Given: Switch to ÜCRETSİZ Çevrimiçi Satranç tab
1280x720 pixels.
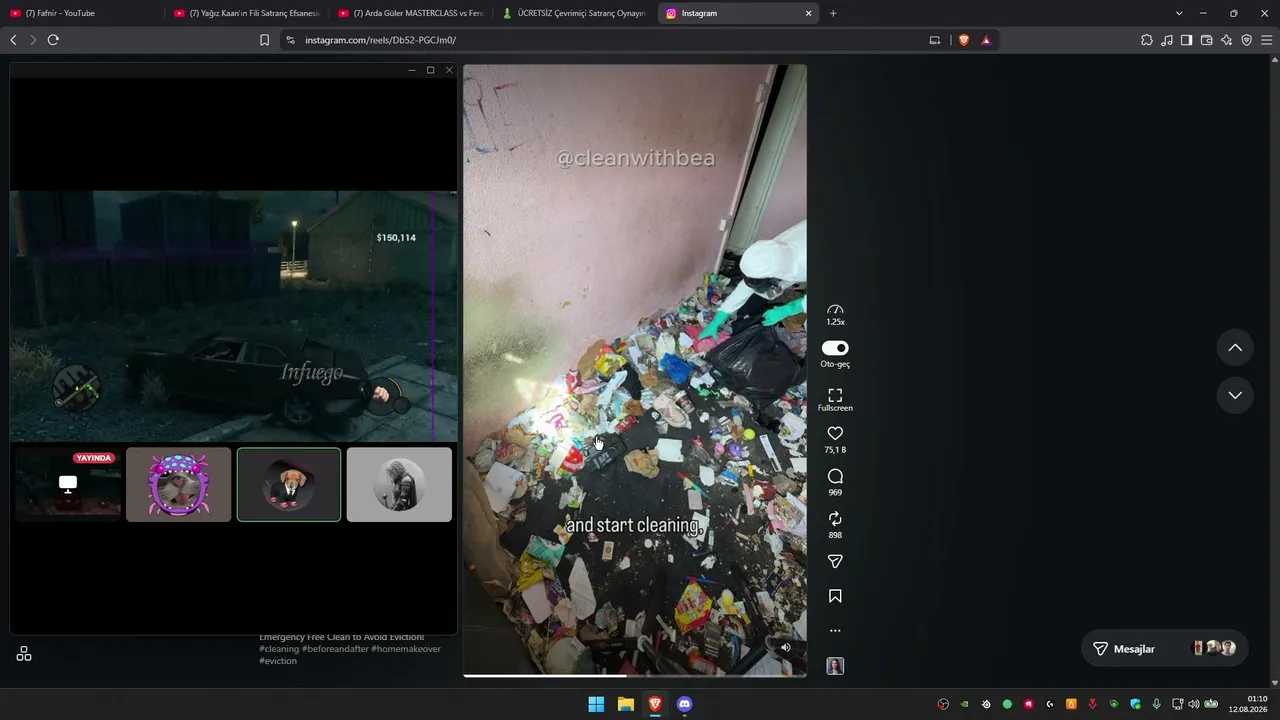Looking at the screenshot, I should coord(574,13).
